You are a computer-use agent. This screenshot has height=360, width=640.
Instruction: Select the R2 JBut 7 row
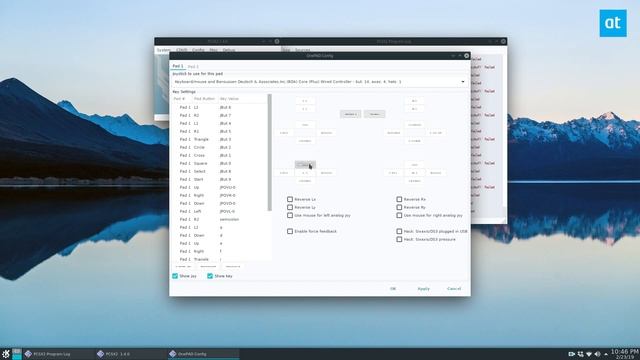tap(220, 116)
